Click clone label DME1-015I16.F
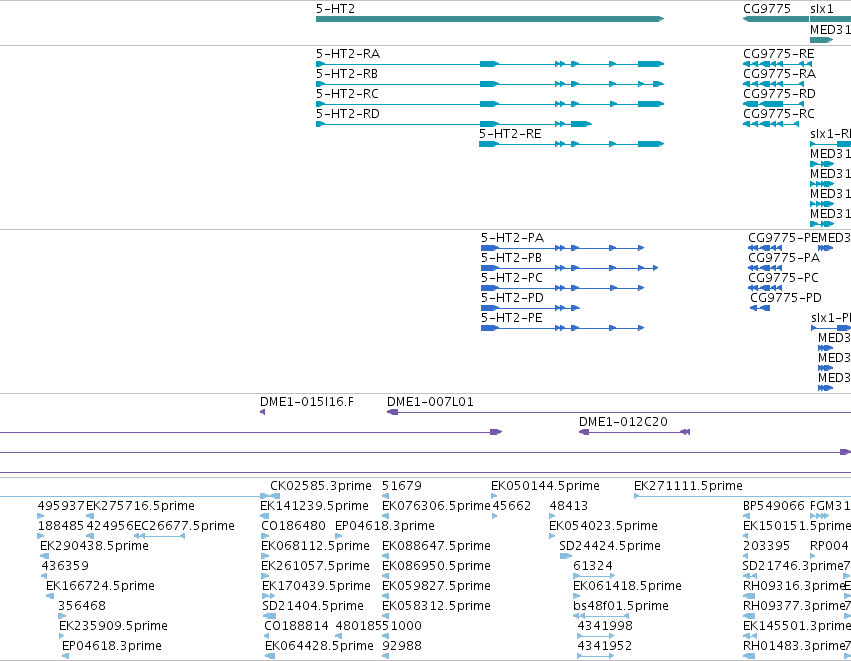 tap(307, 402)
